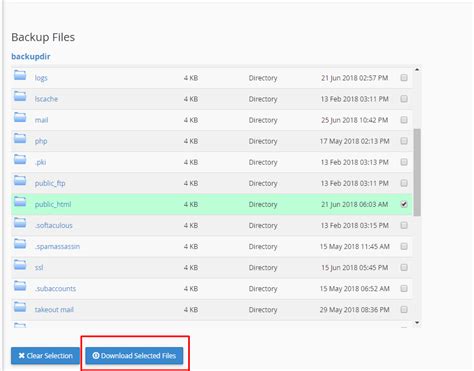Click the file list scrollbar thumb
The image size is (474, 371).
point(417,172)
